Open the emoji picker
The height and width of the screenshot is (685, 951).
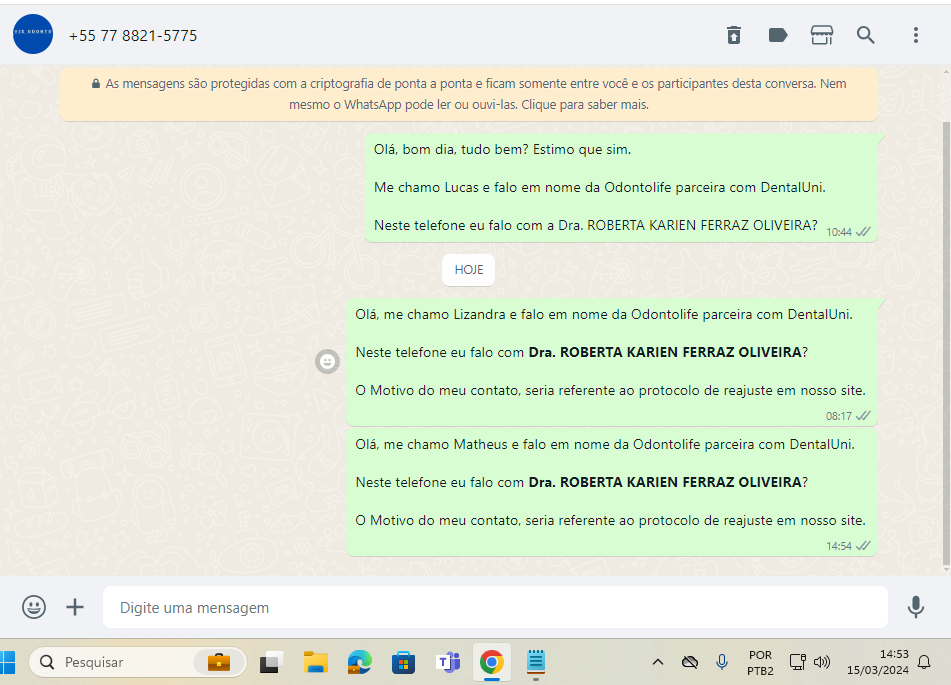coord(34,607)
